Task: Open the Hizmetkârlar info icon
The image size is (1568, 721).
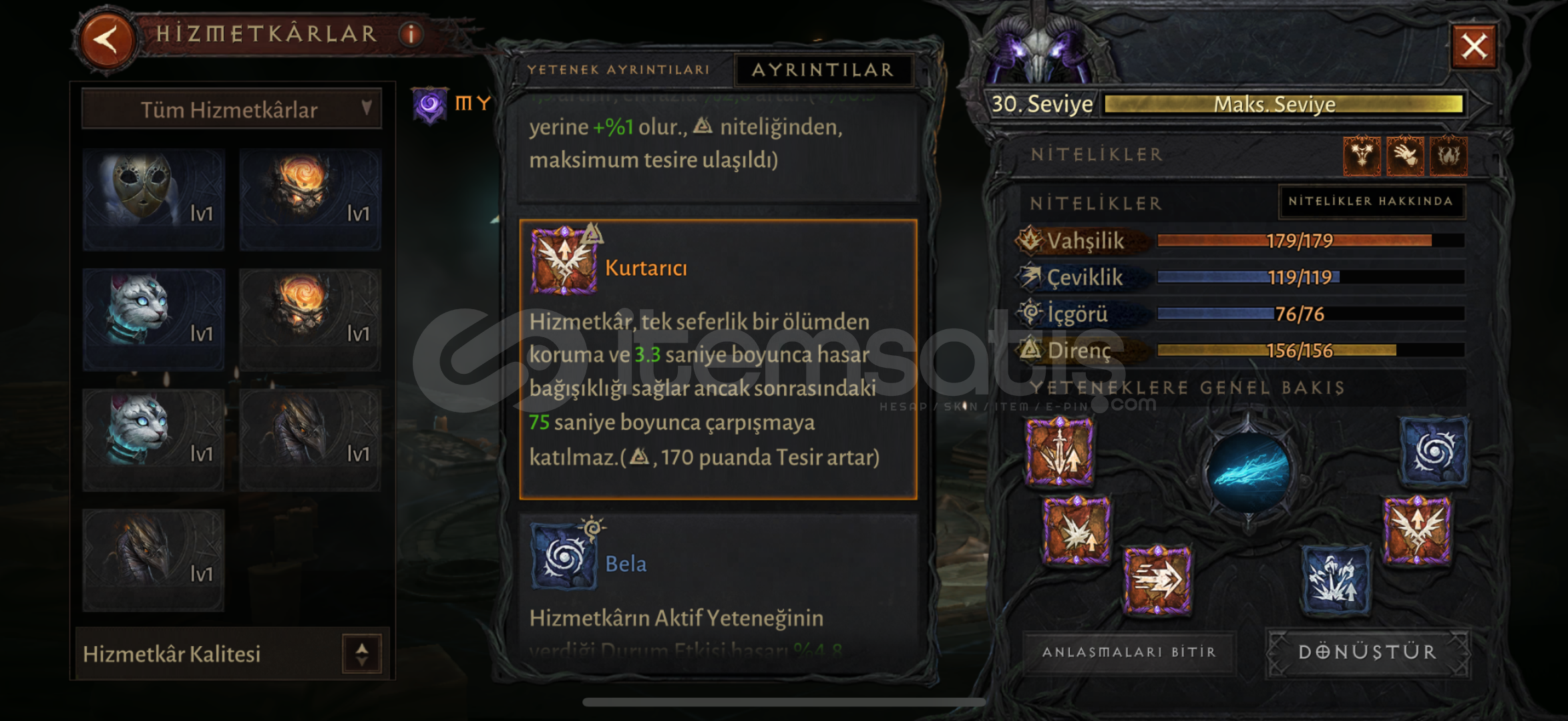Action: click(x=411, y=34)
